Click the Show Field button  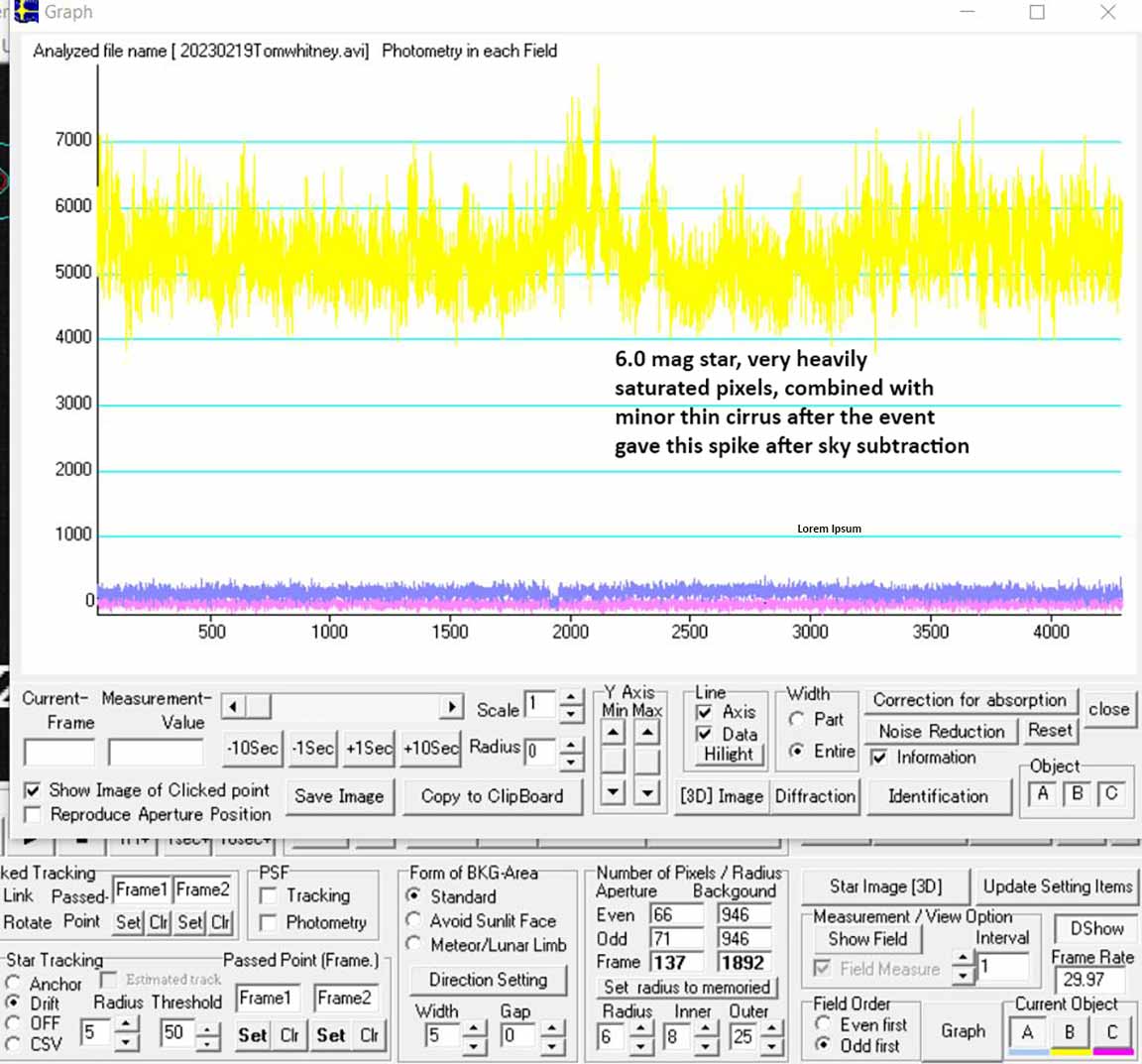(867, 939)
